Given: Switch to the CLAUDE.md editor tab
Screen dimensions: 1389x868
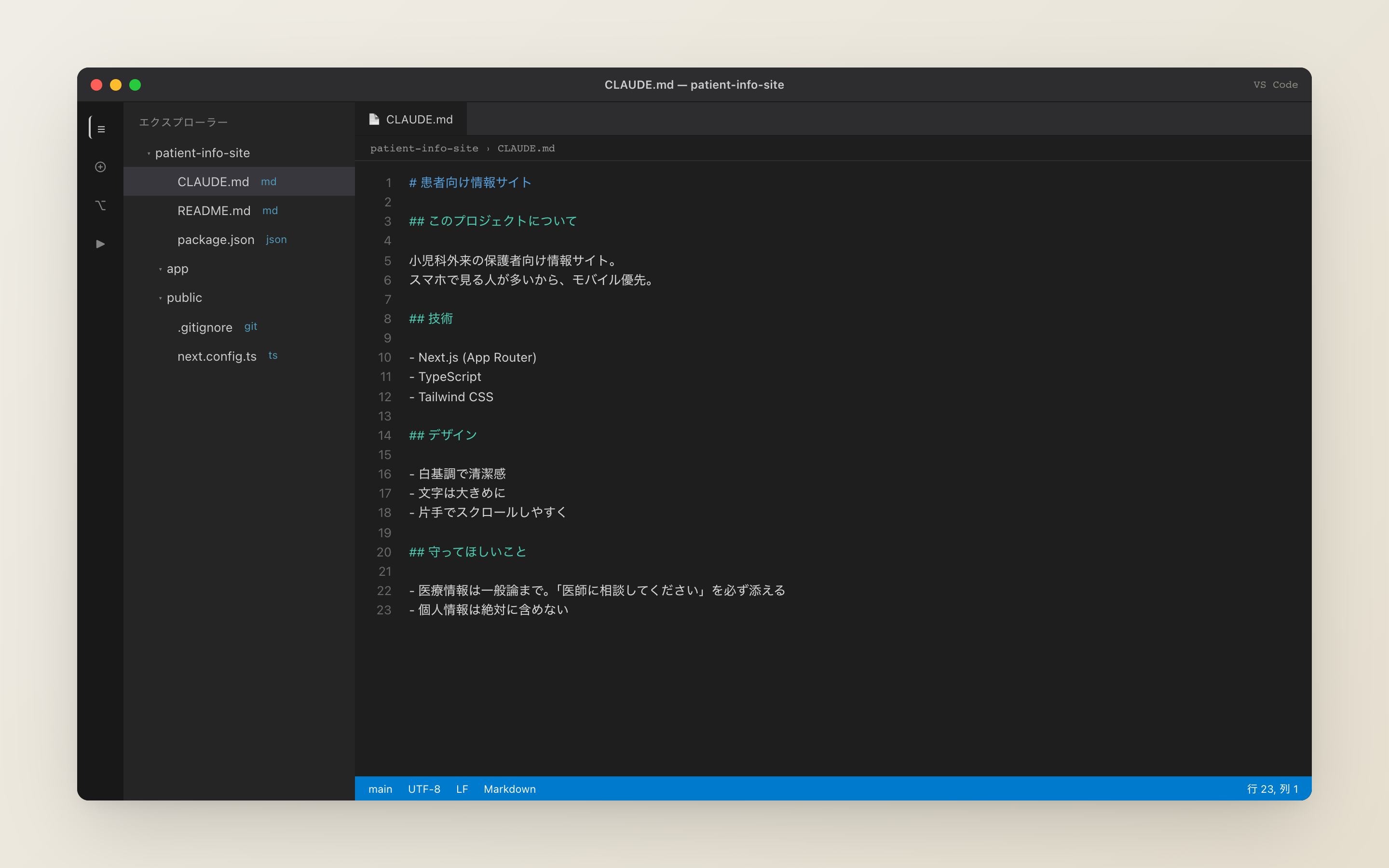Looking at the screenshot, I should (411, 120).
